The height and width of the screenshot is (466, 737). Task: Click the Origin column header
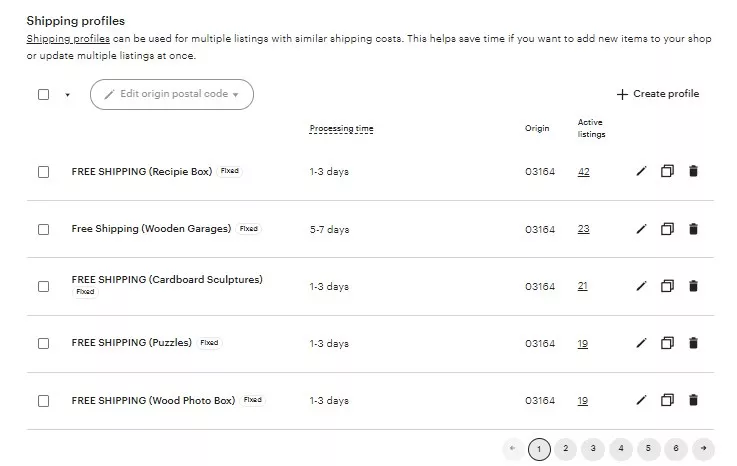point(537,128)
